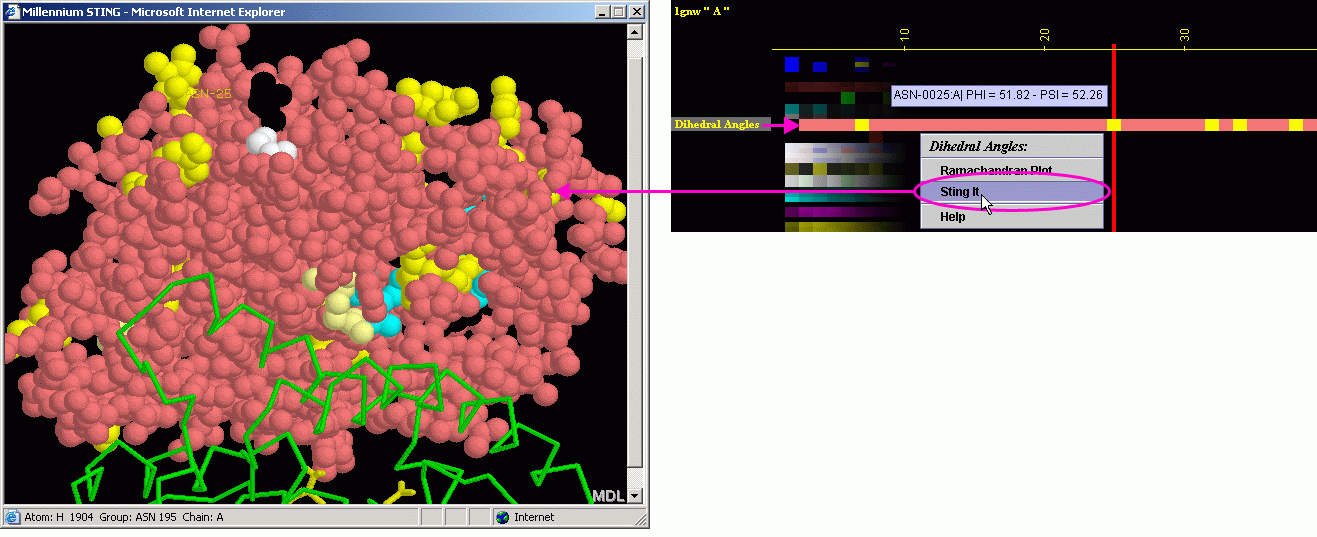
Task: Click the large blue square under the ruler
Action: [792, 64]
